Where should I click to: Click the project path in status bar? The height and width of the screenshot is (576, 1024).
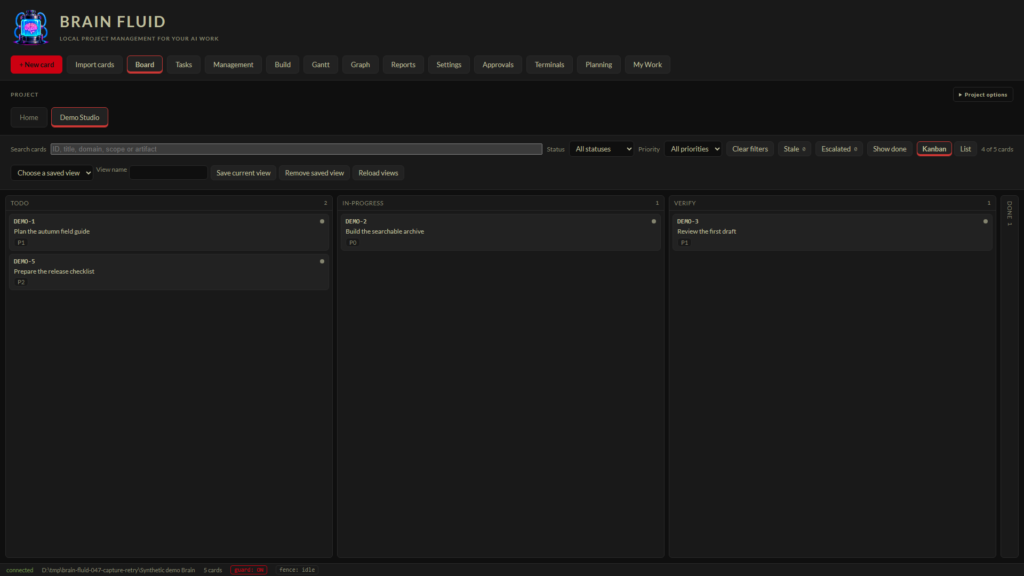[118, 570]
